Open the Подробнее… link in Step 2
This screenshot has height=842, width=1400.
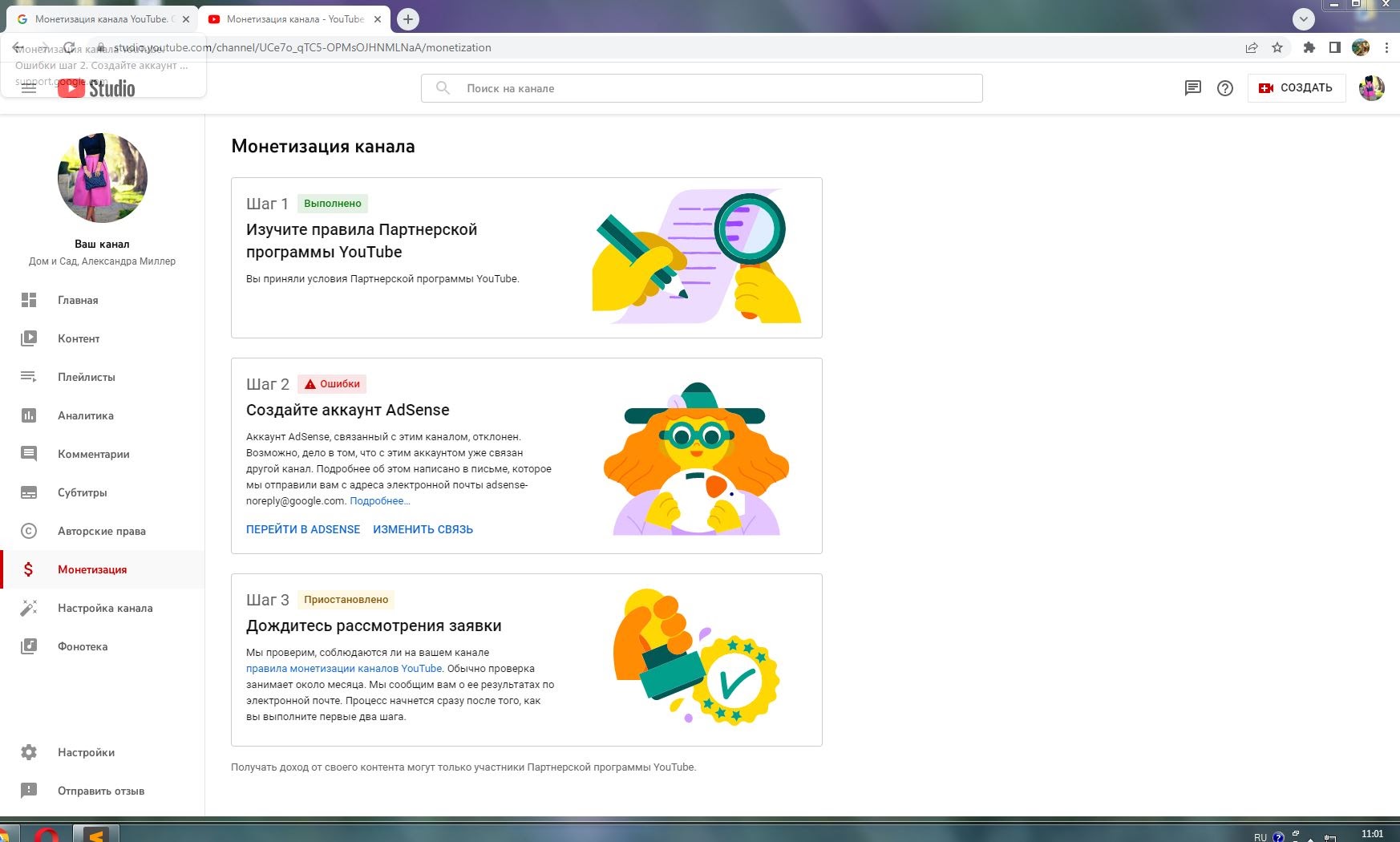380,501
